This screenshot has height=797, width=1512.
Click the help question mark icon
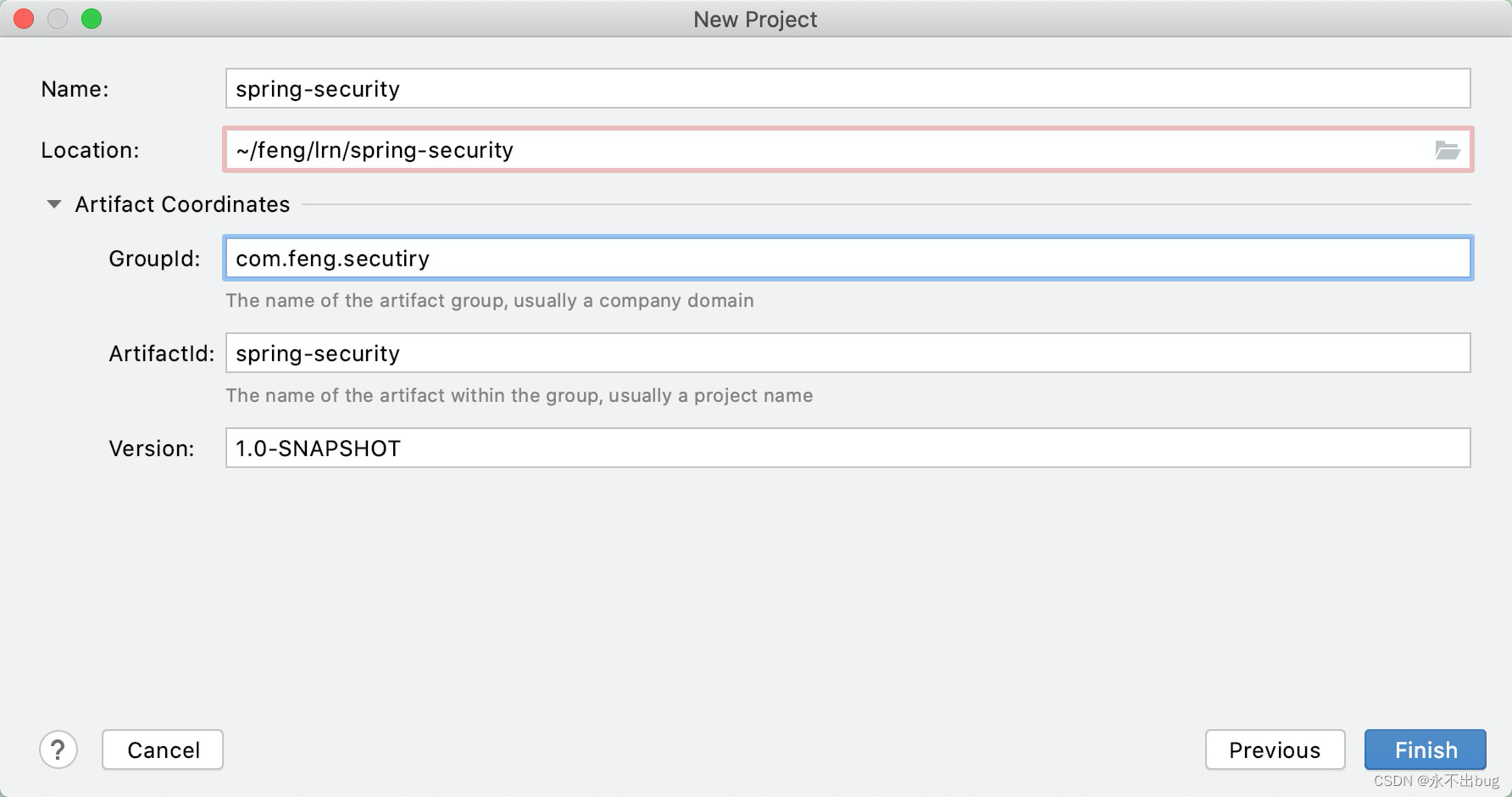coord(58,750)
